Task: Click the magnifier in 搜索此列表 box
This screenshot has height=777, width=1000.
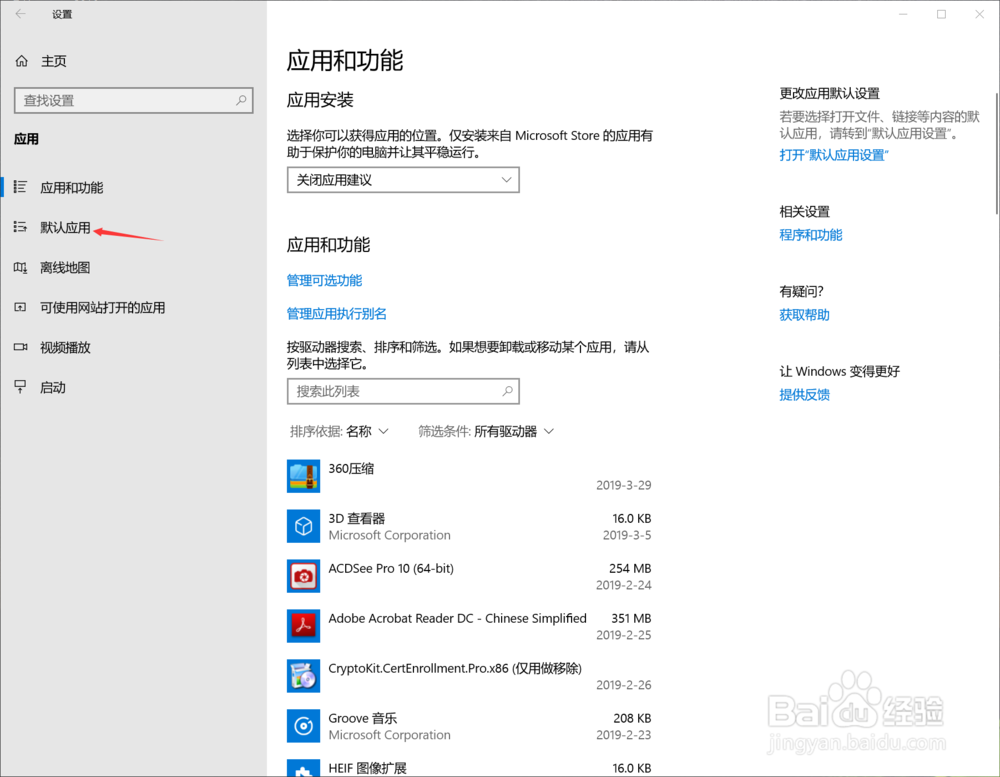Action: (x=508, y=391)
